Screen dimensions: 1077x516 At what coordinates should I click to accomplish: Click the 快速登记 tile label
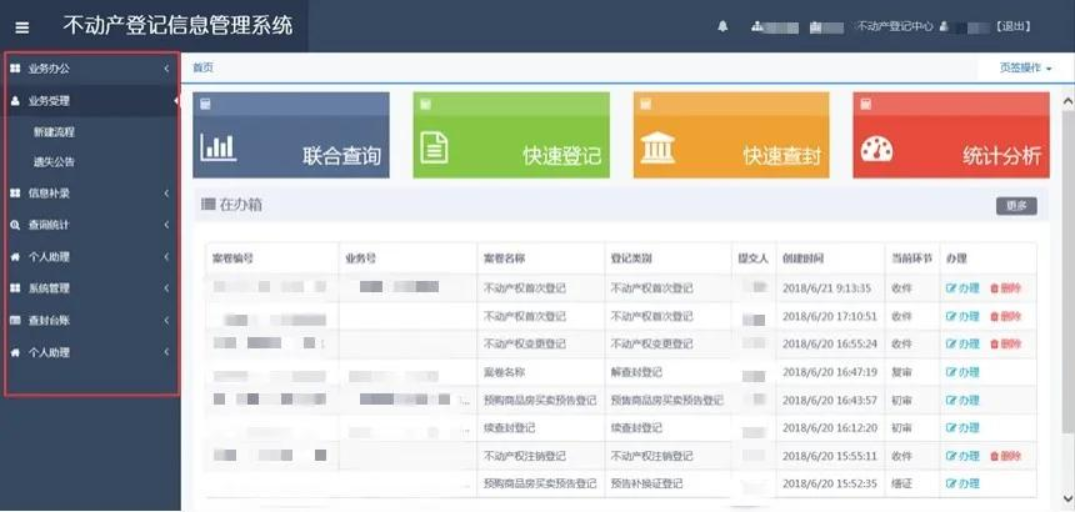click(562, 156)
